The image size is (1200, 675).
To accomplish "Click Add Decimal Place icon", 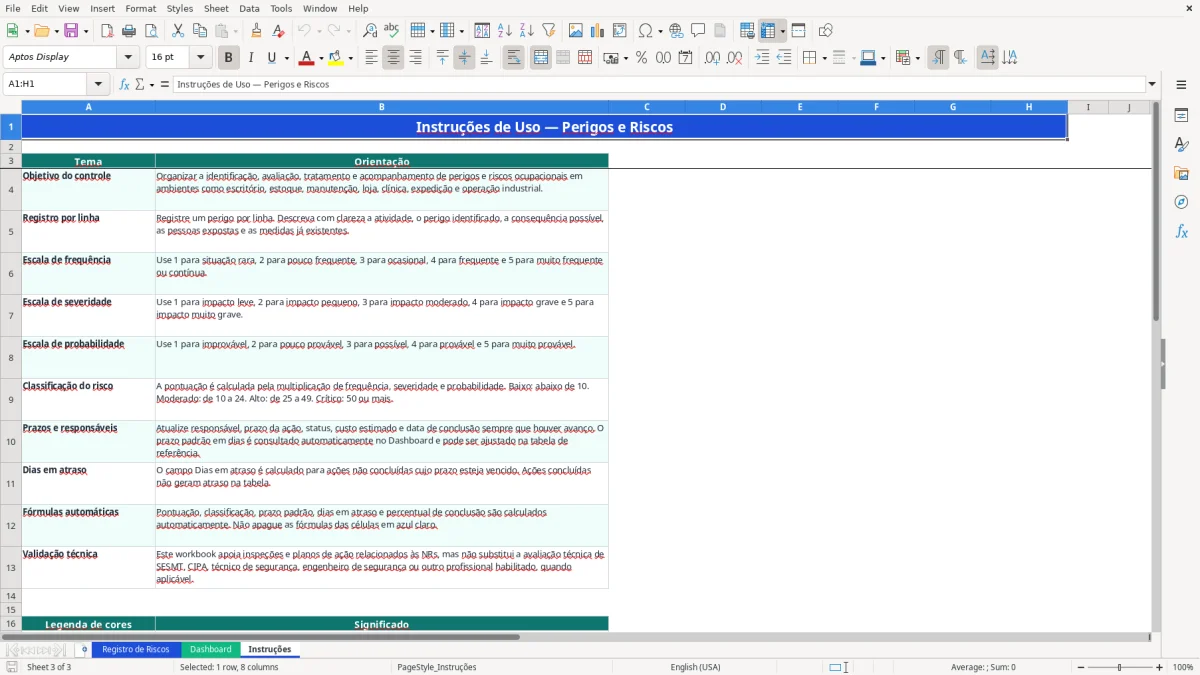I will [713, 58].
